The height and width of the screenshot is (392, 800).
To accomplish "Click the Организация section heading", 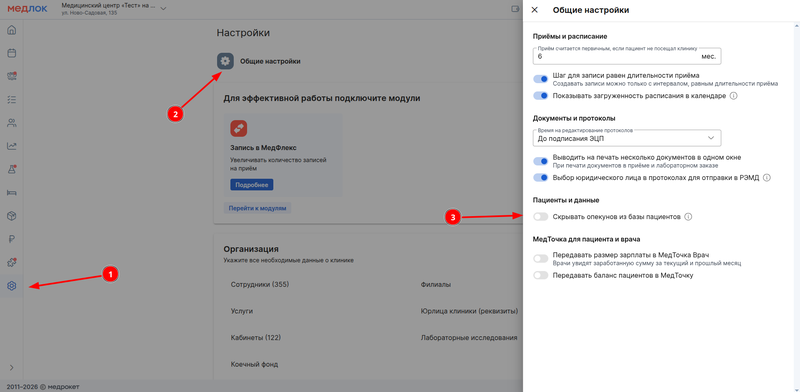I will pos(251,249).
